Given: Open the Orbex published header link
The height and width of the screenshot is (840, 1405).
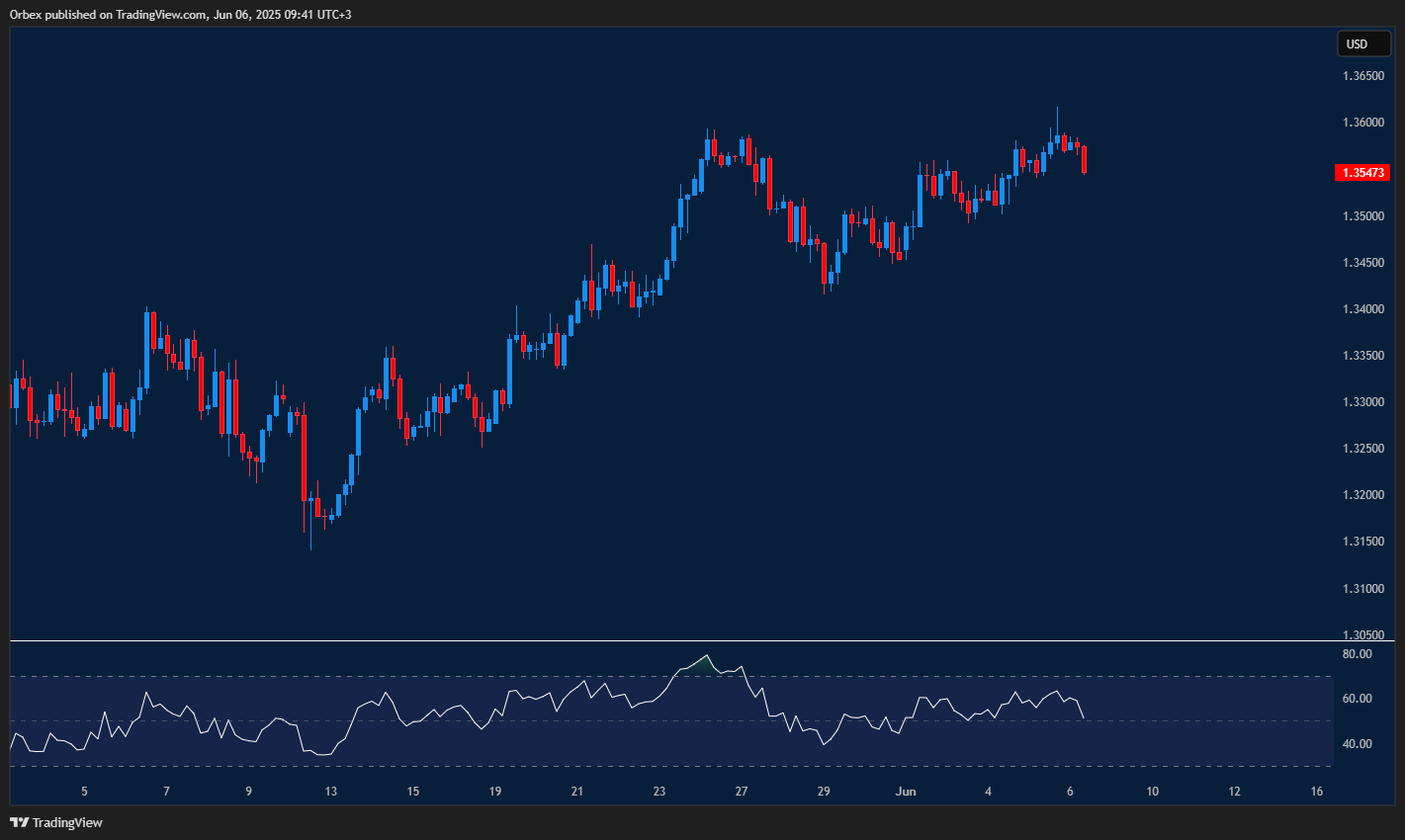Looking at the screenshot, I should [x=178, y=15].
